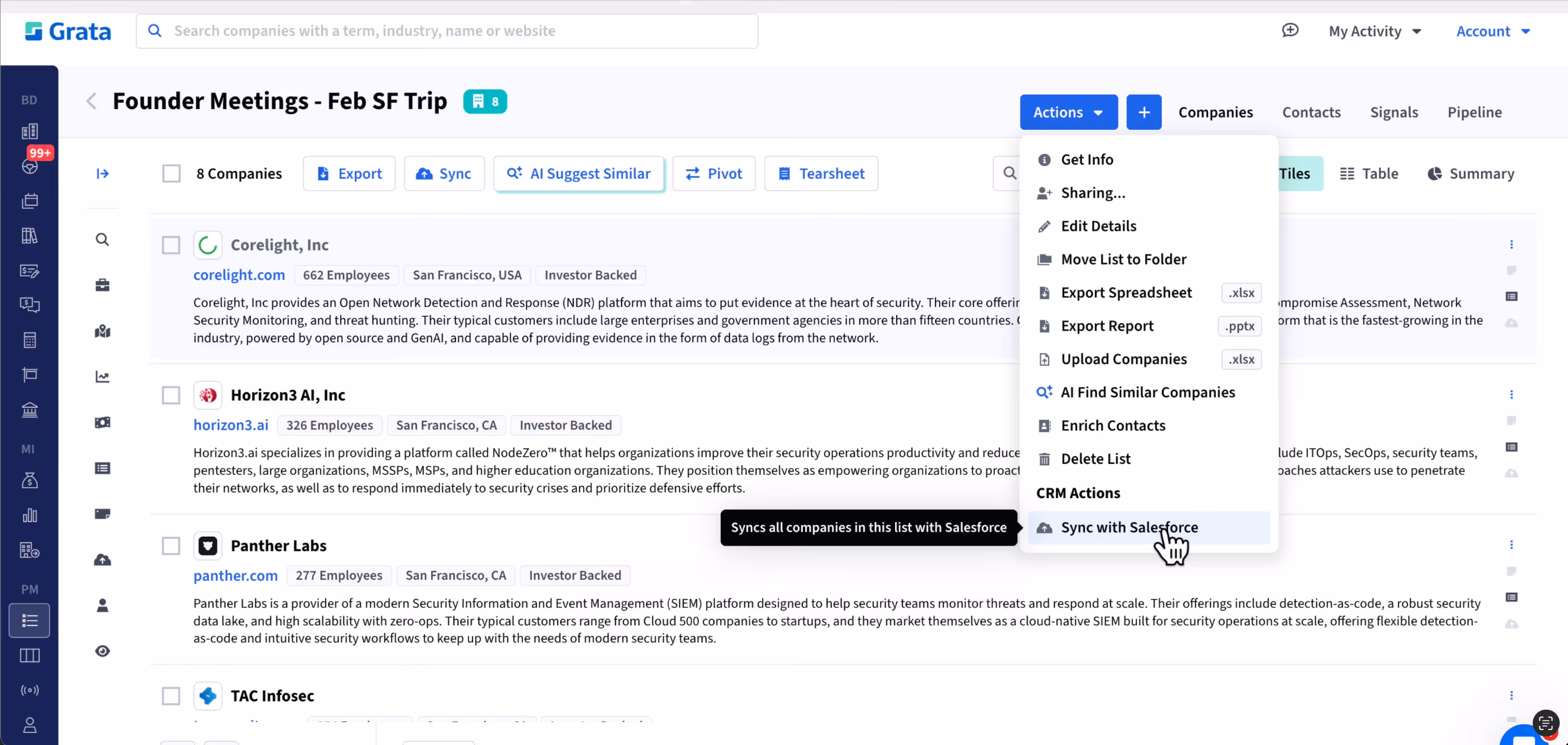Viewport: 1568px width, 745px height.
Task: Open the growth chart filter icon
Action: (102, 377)
